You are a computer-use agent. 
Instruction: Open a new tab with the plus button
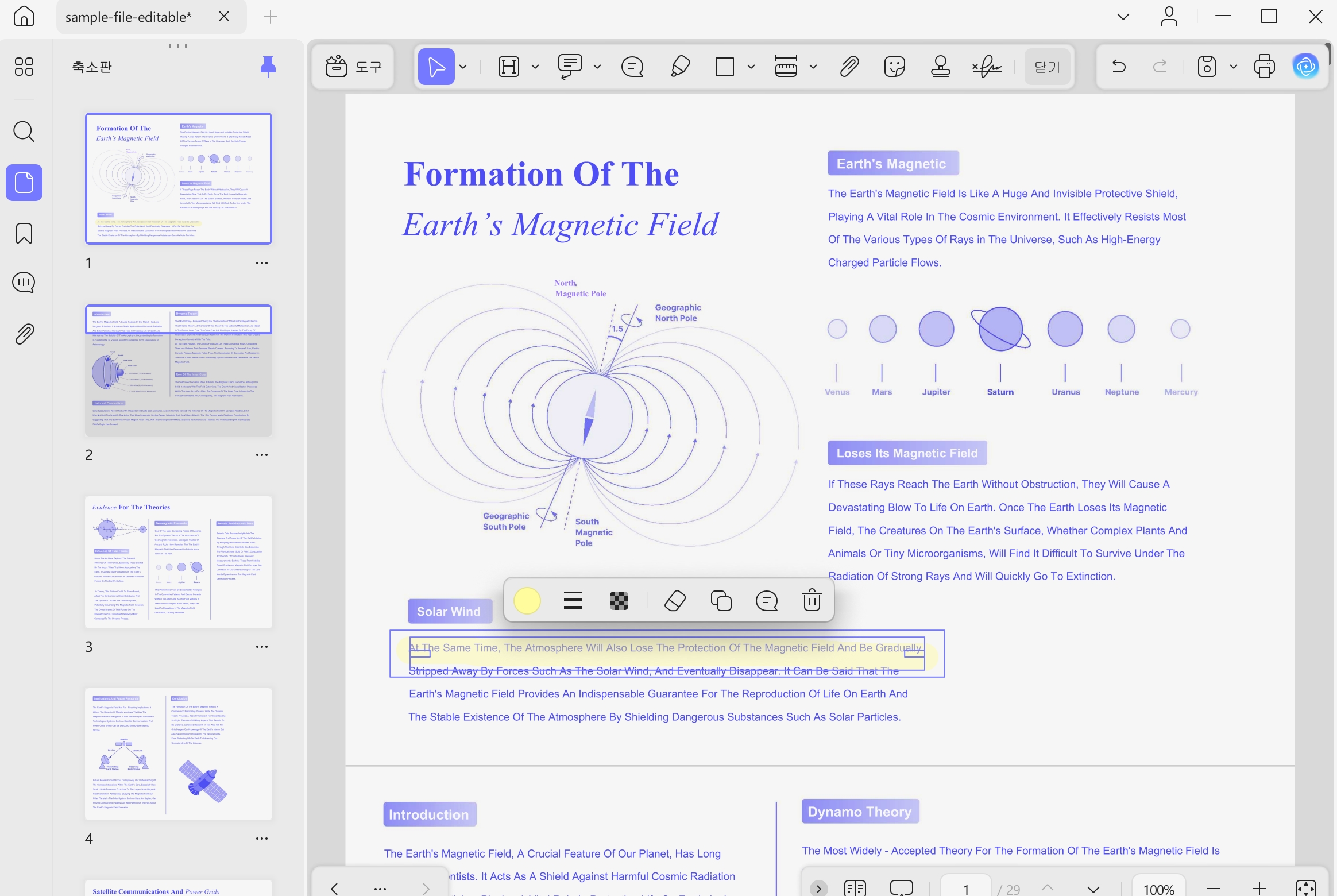tap(270, 17)
